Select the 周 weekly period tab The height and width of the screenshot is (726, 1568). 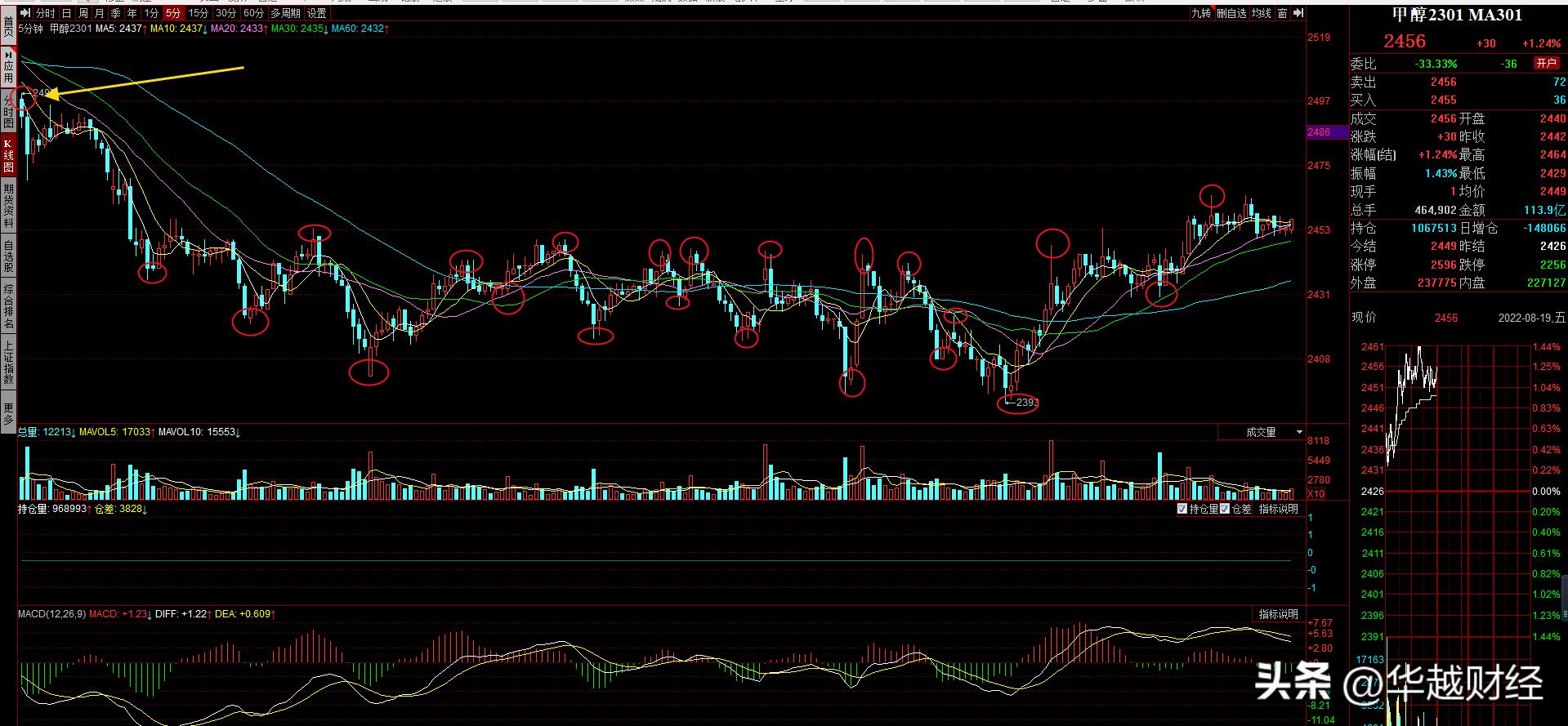pos(83,13)
